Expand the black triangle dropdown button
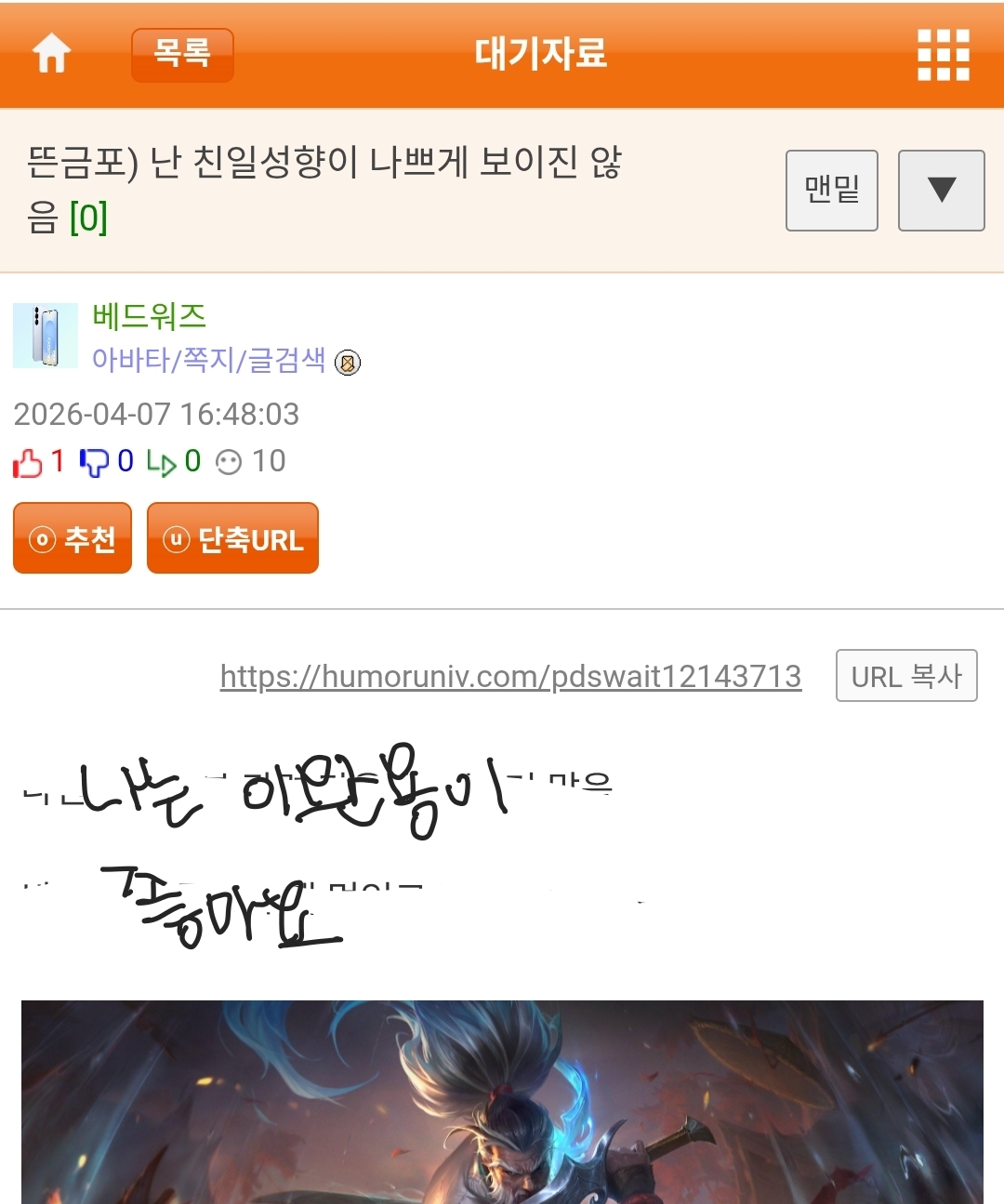The image size is (1004, 1204). point(941,190)
